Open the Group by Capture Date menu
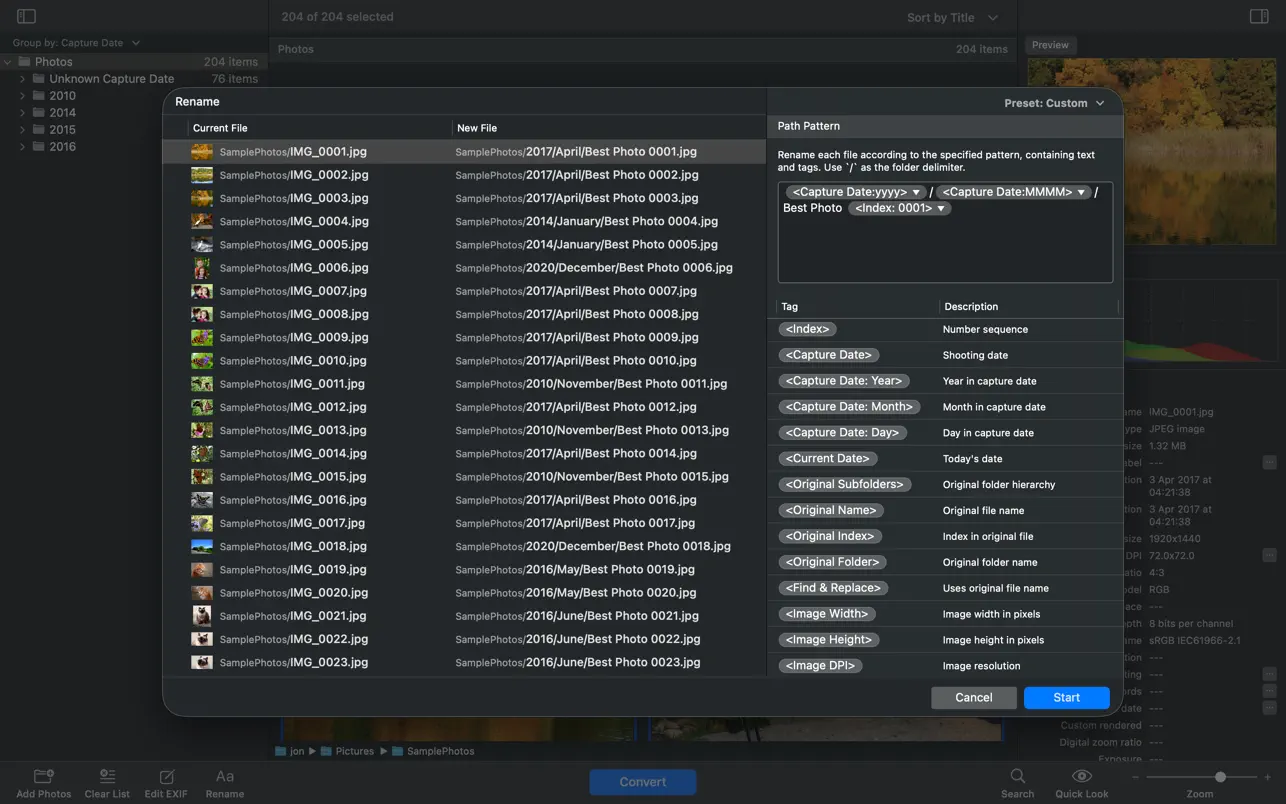 (x=76, y=43)
